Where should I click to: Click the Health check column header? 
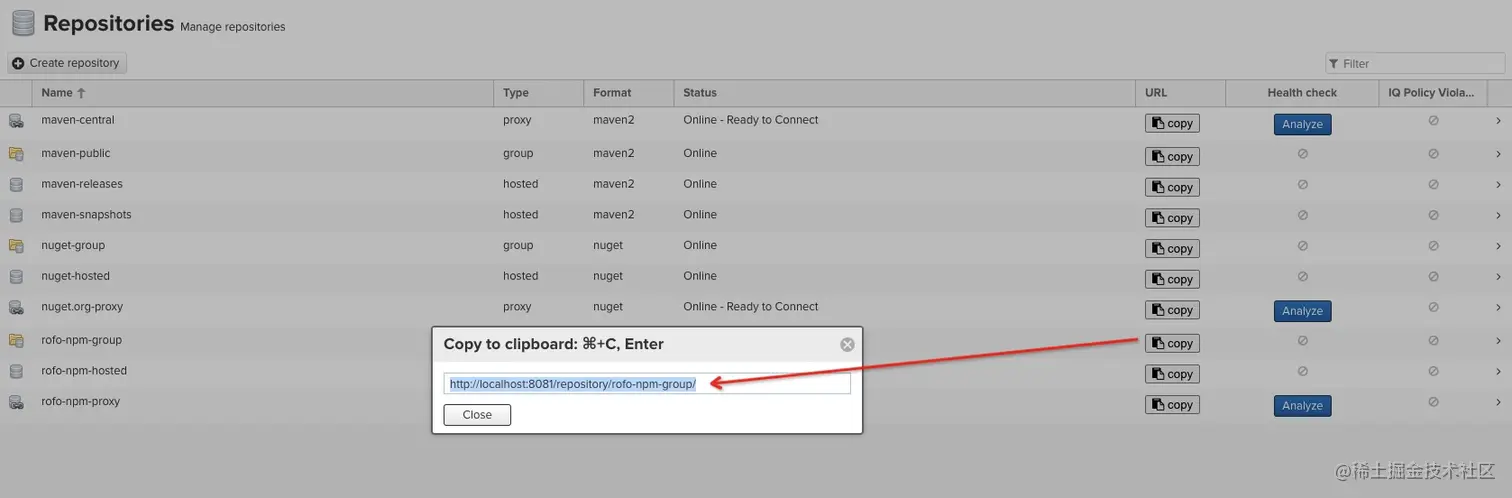1302,93
